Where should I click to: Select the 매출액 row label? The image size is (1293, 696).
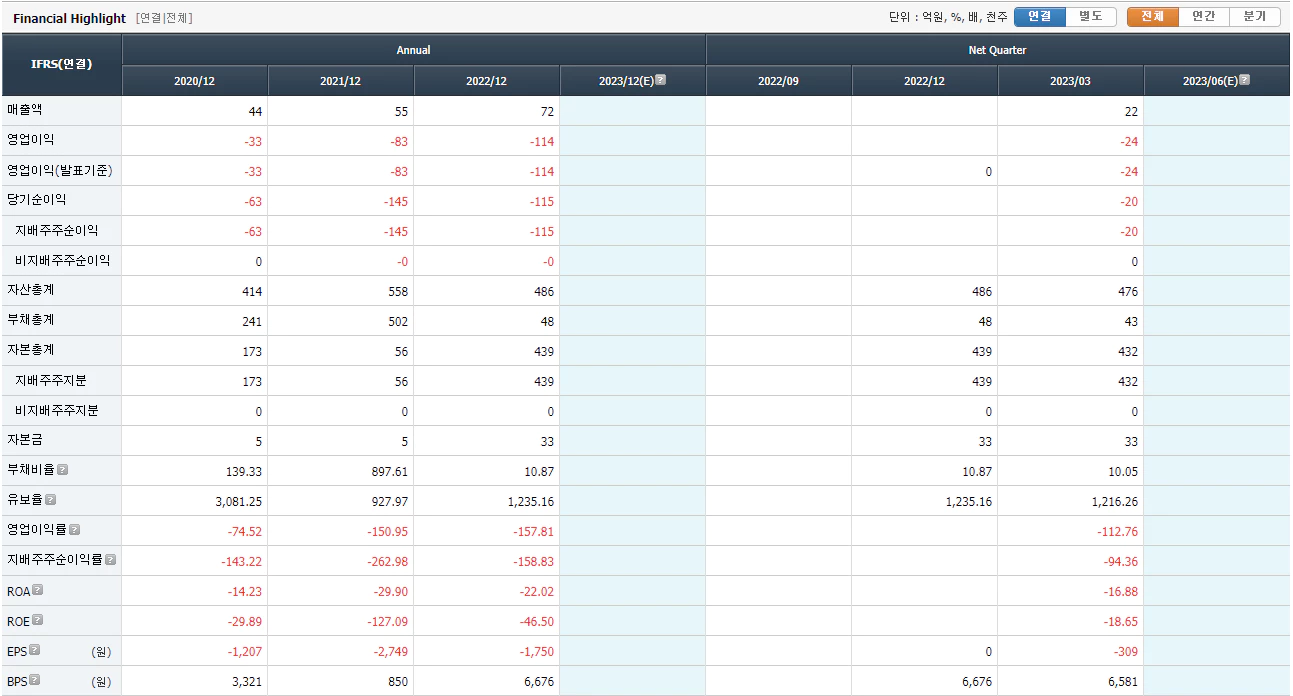point(25,110)
